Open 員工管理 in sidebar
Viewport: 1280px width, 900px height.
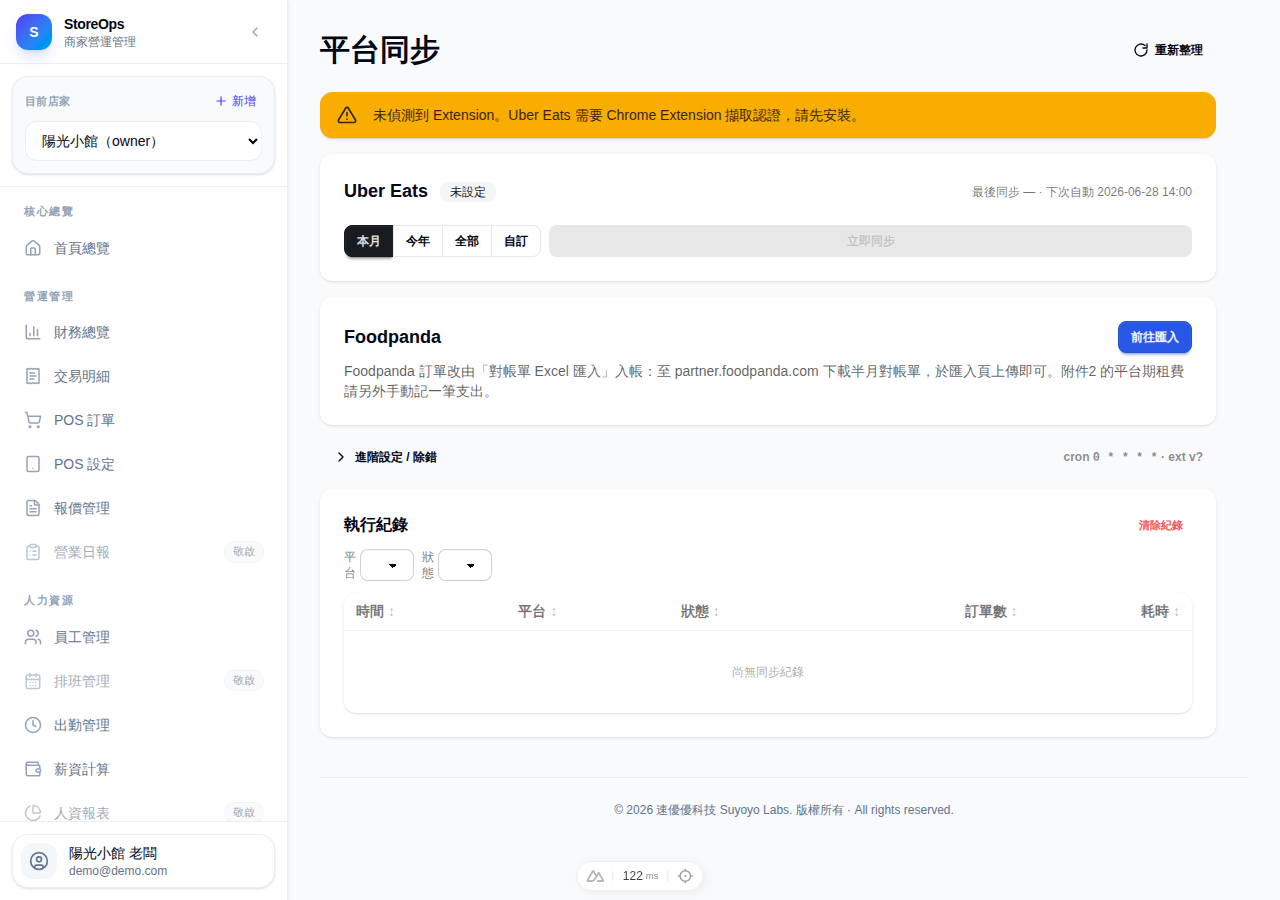(x=143, y=637)
